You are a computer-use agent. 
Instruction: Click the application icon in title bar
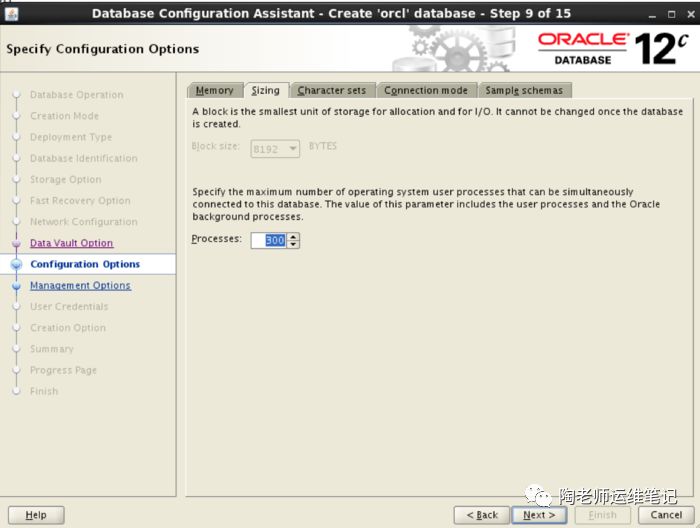(11, 14)
